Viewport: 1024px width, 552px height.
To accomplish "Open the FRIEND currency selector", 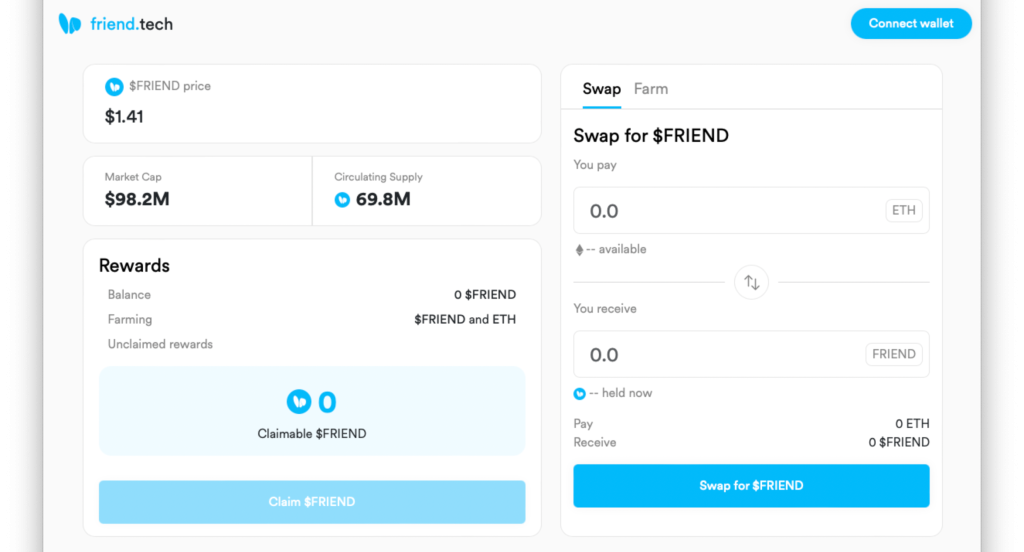I will (x=893, y=354).
